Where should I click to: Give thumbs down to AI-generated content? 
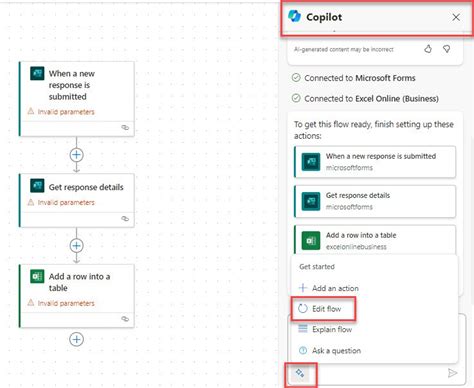(x=446, y=49)
